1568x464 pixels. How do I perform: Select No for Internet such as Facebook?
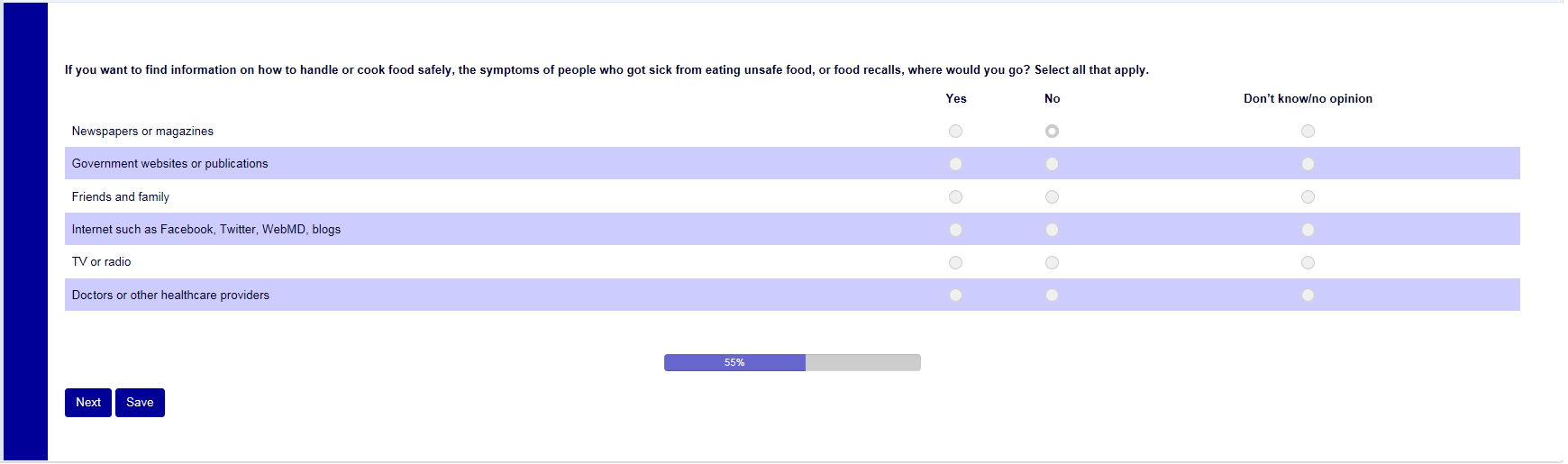1052,230
